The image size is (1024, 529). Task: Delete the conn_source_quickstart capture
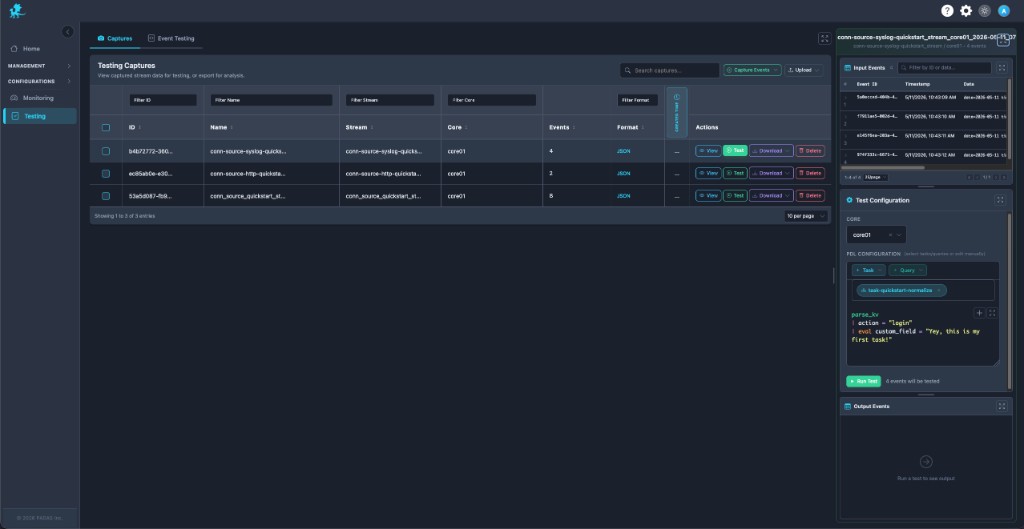[x=810, y=195]
